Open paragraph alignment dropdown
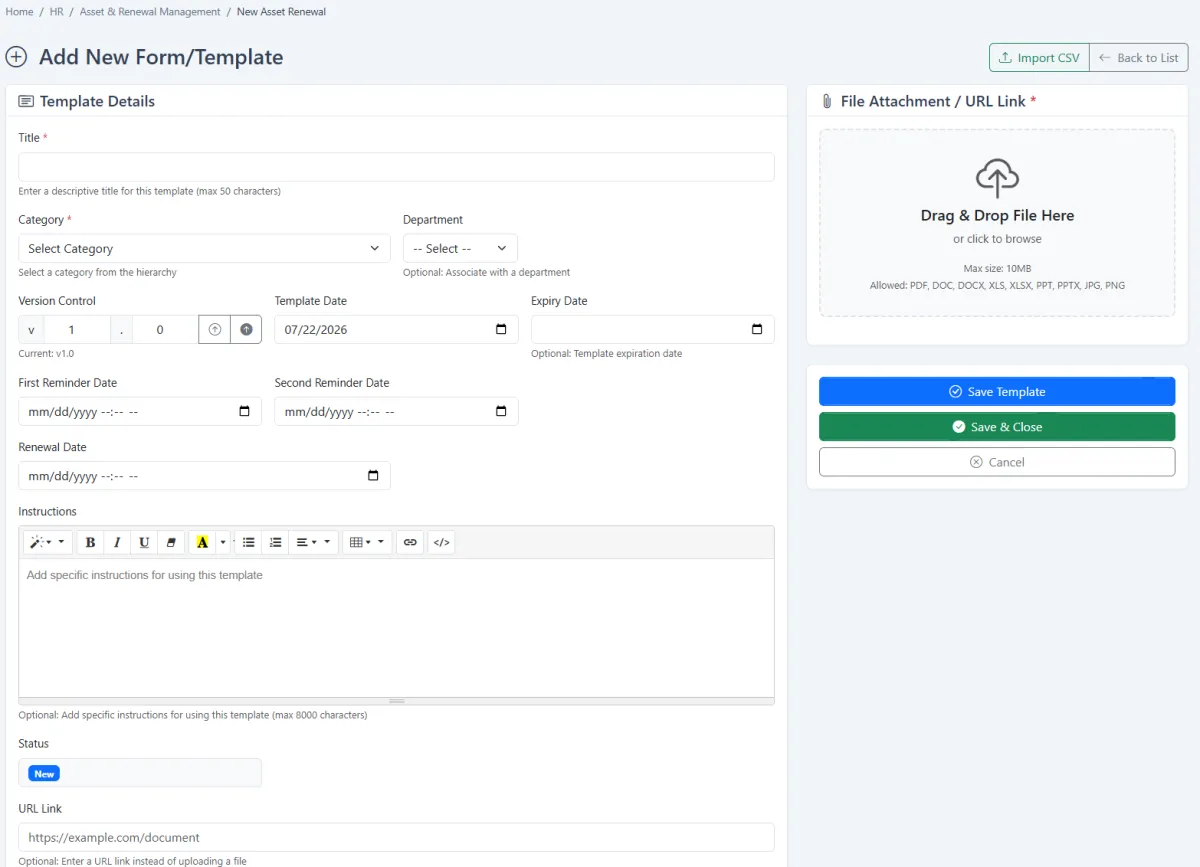 click(x=313, y=542)
